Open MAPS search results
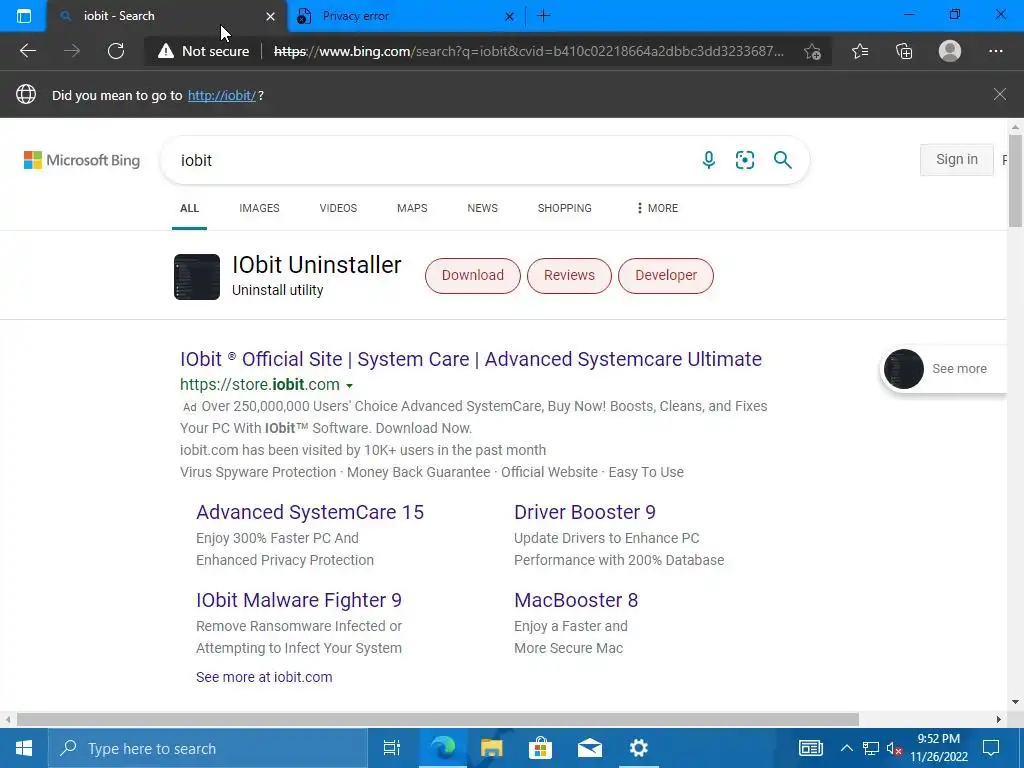Image resolution: width=1024 pixels, height=768 pixels. click(x=412, y=208)
